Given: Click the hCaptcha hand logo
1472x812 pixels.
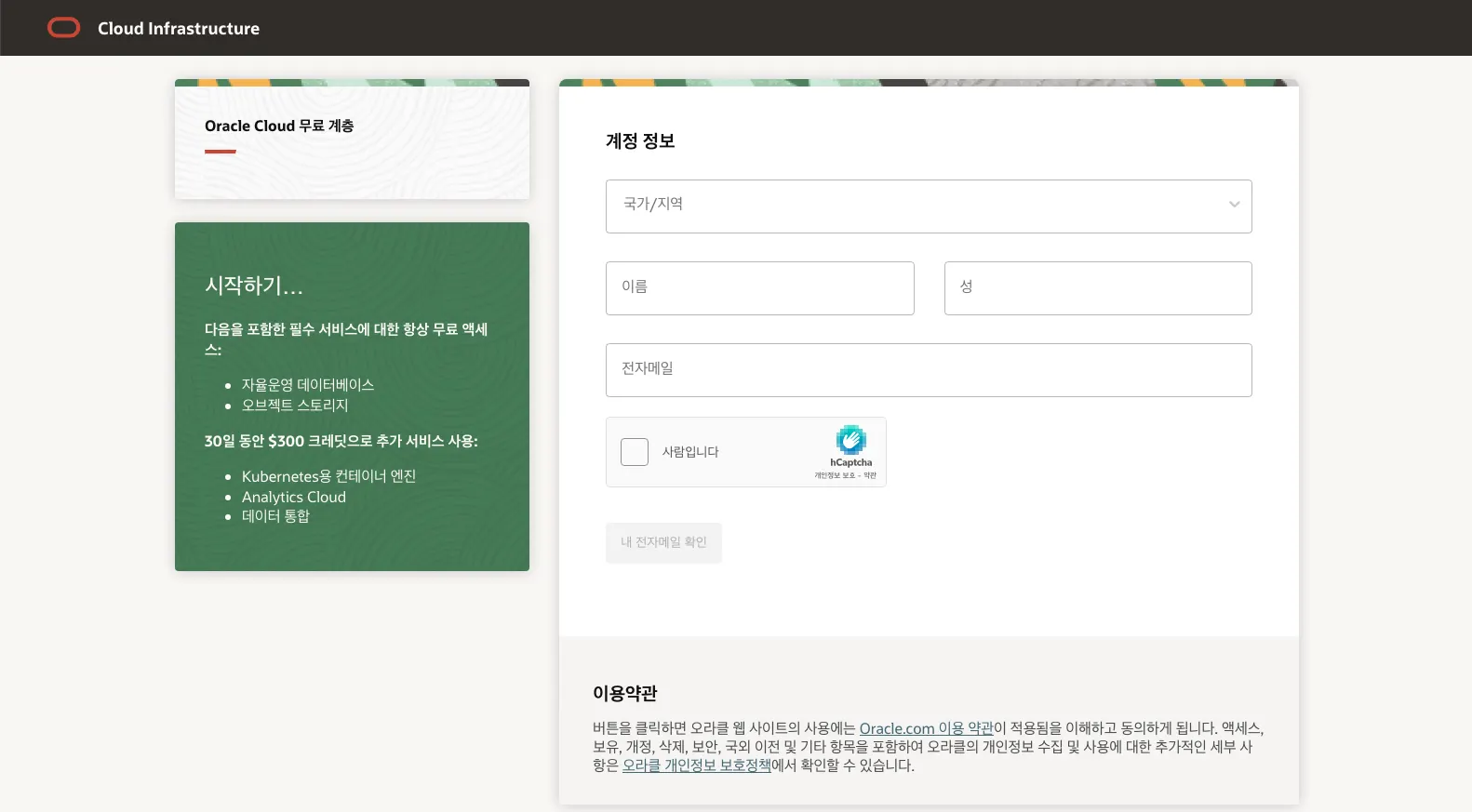Looking at the screenshot, I should [x=850, y=440].
